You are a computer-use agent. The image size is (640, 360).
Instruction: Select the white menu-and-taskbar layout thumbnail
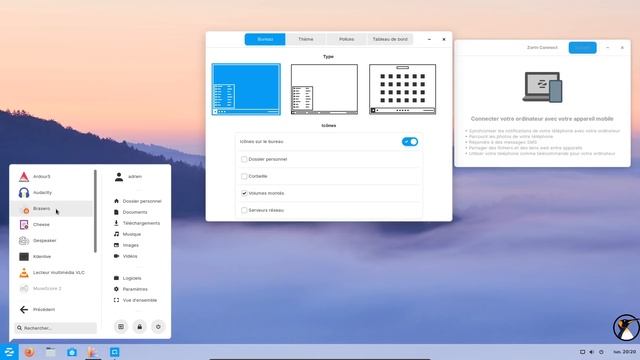pyautogui.click(x=324, y=89)
